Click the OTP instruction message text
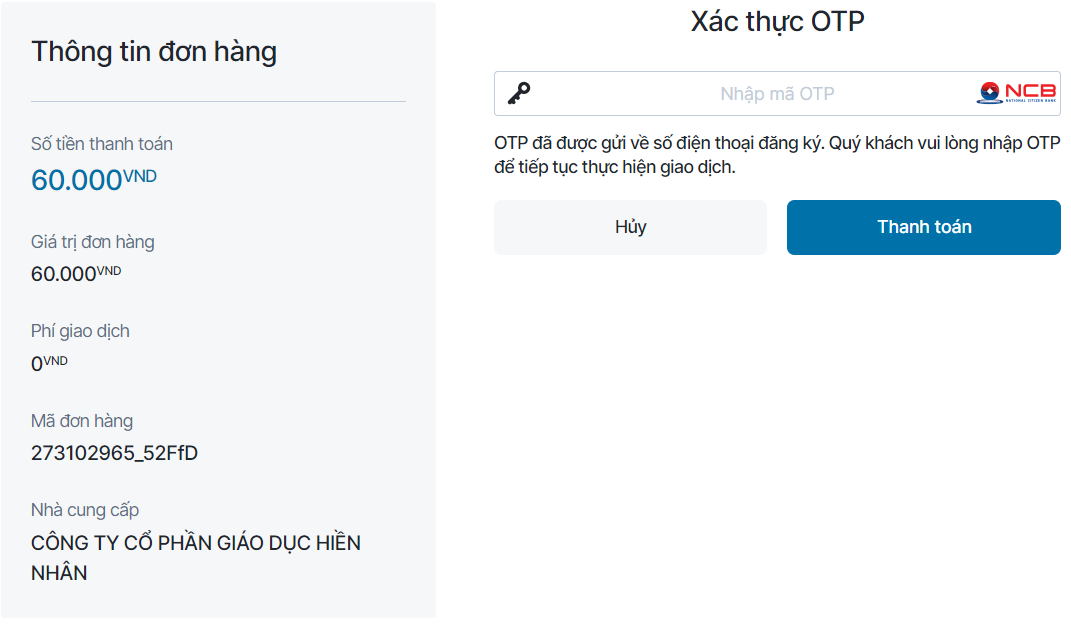Screen dimensions: 1071x626 click(777, 153)
